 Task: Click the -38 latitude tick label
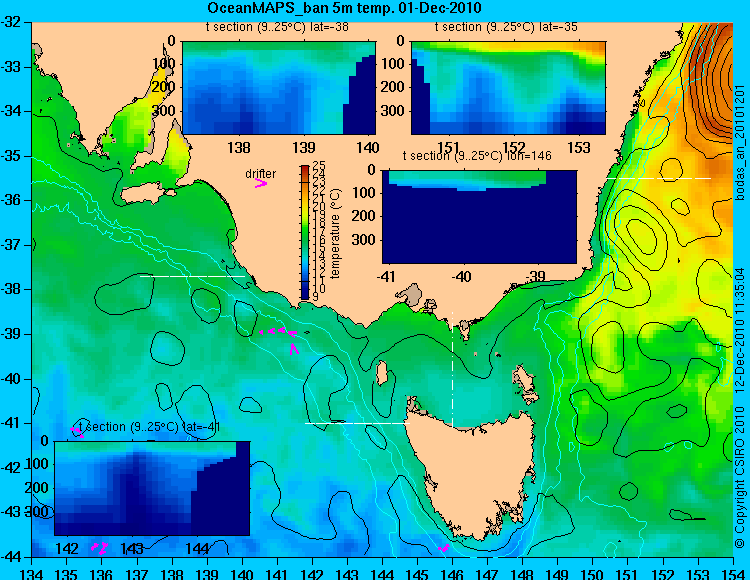(x=11, y=289)
